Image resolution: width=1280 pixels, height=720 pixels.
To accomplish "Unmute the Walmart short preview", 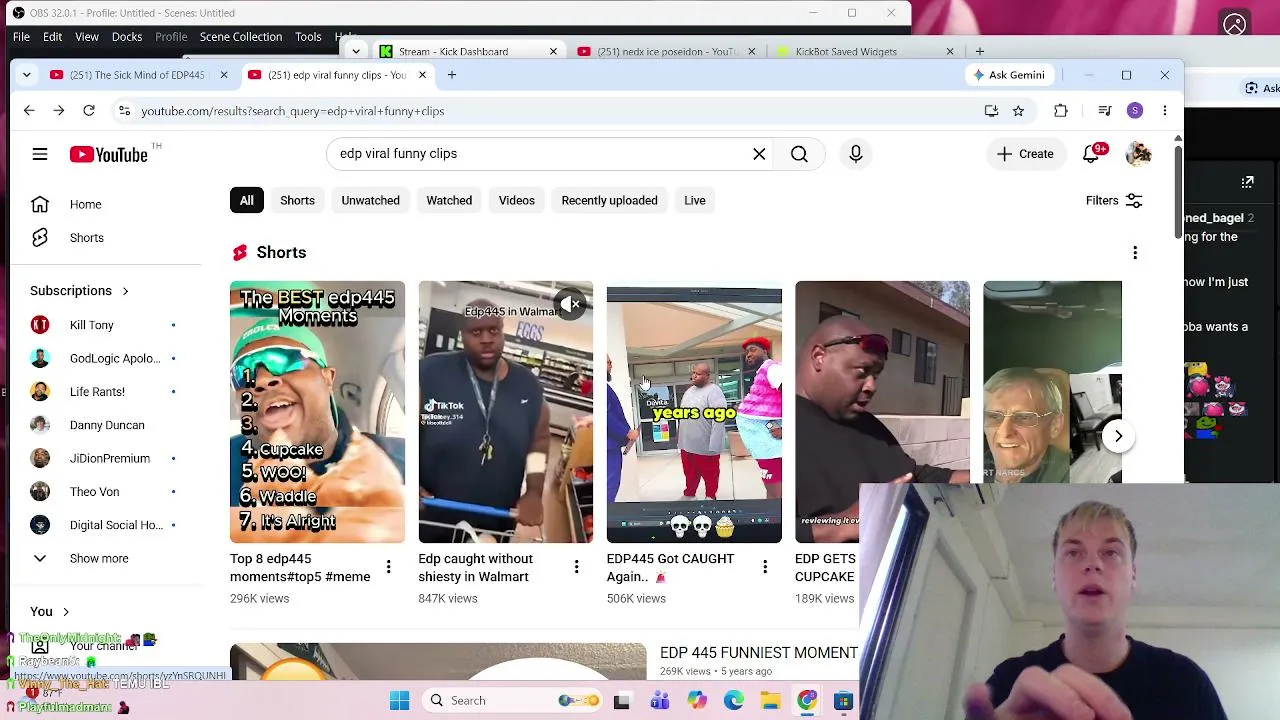I will coord(570,304).
